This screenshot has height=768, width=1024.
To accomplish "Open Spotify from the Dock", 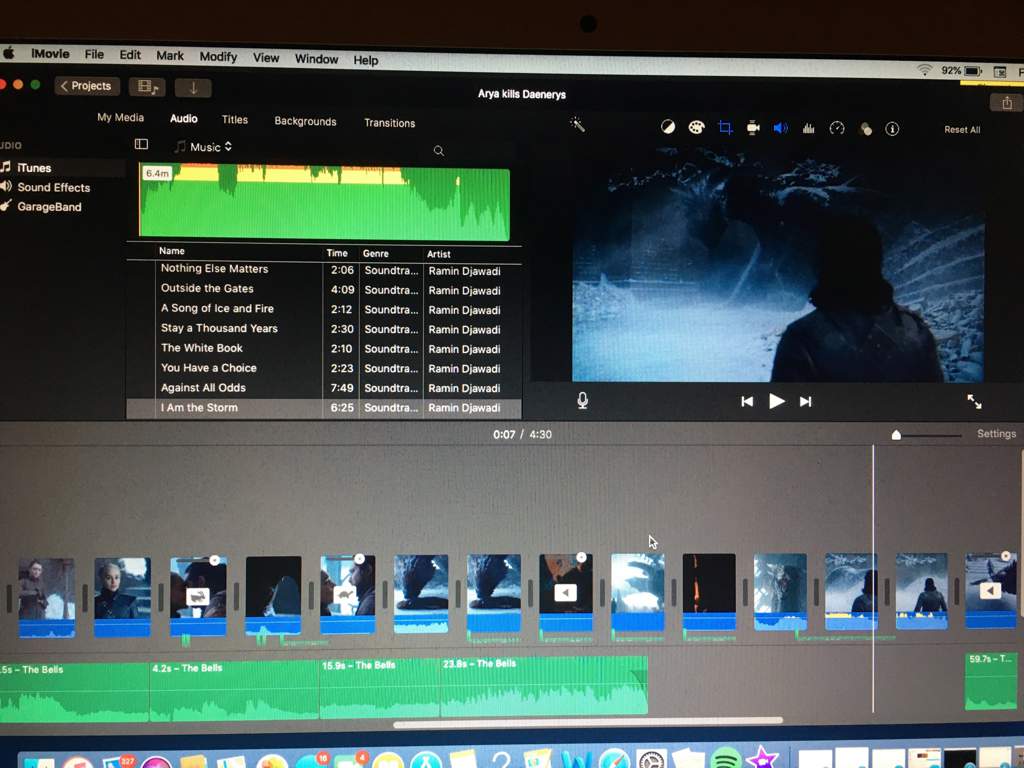I will coord(725,759).
